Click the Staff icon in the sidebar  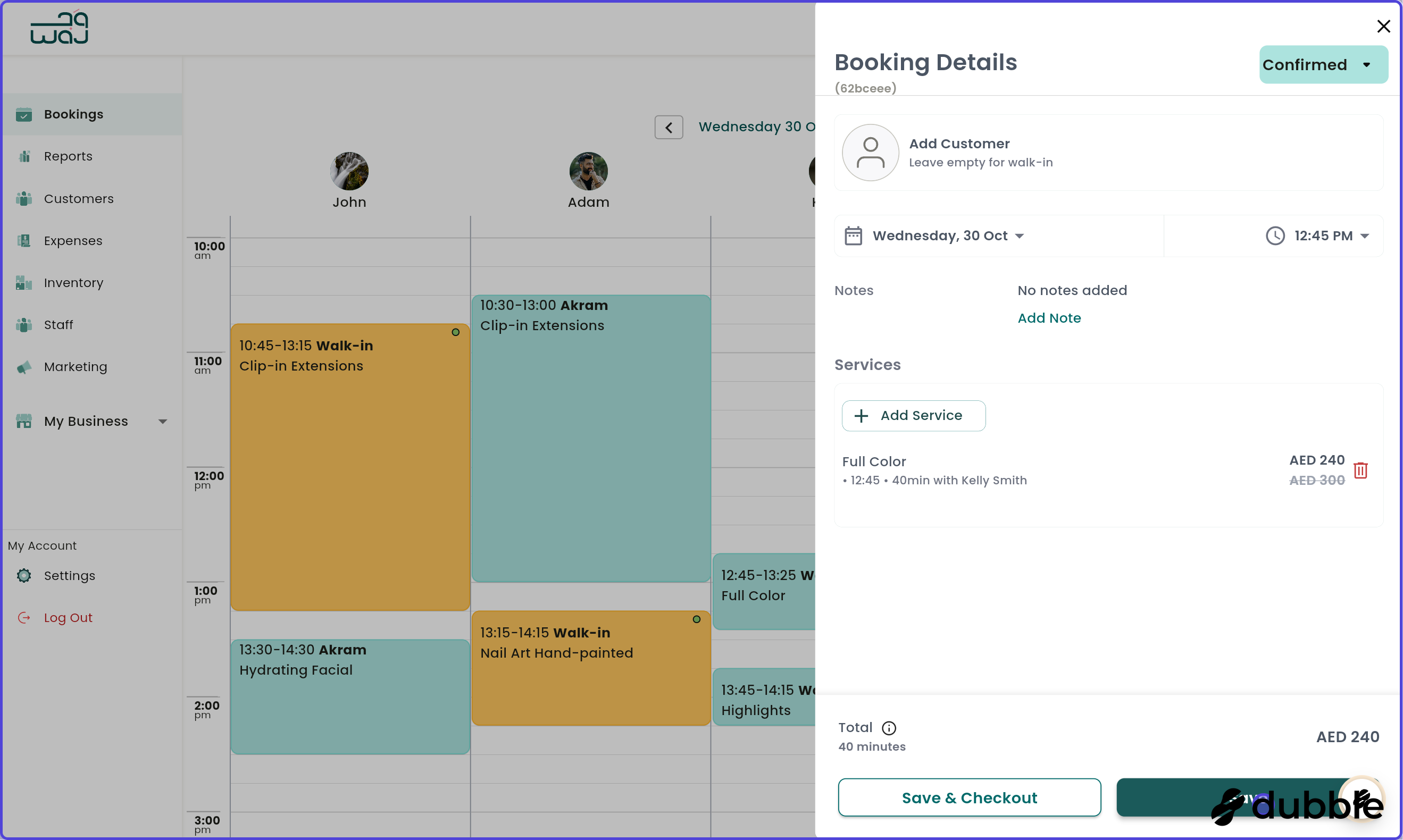click(x=24, y=324)
